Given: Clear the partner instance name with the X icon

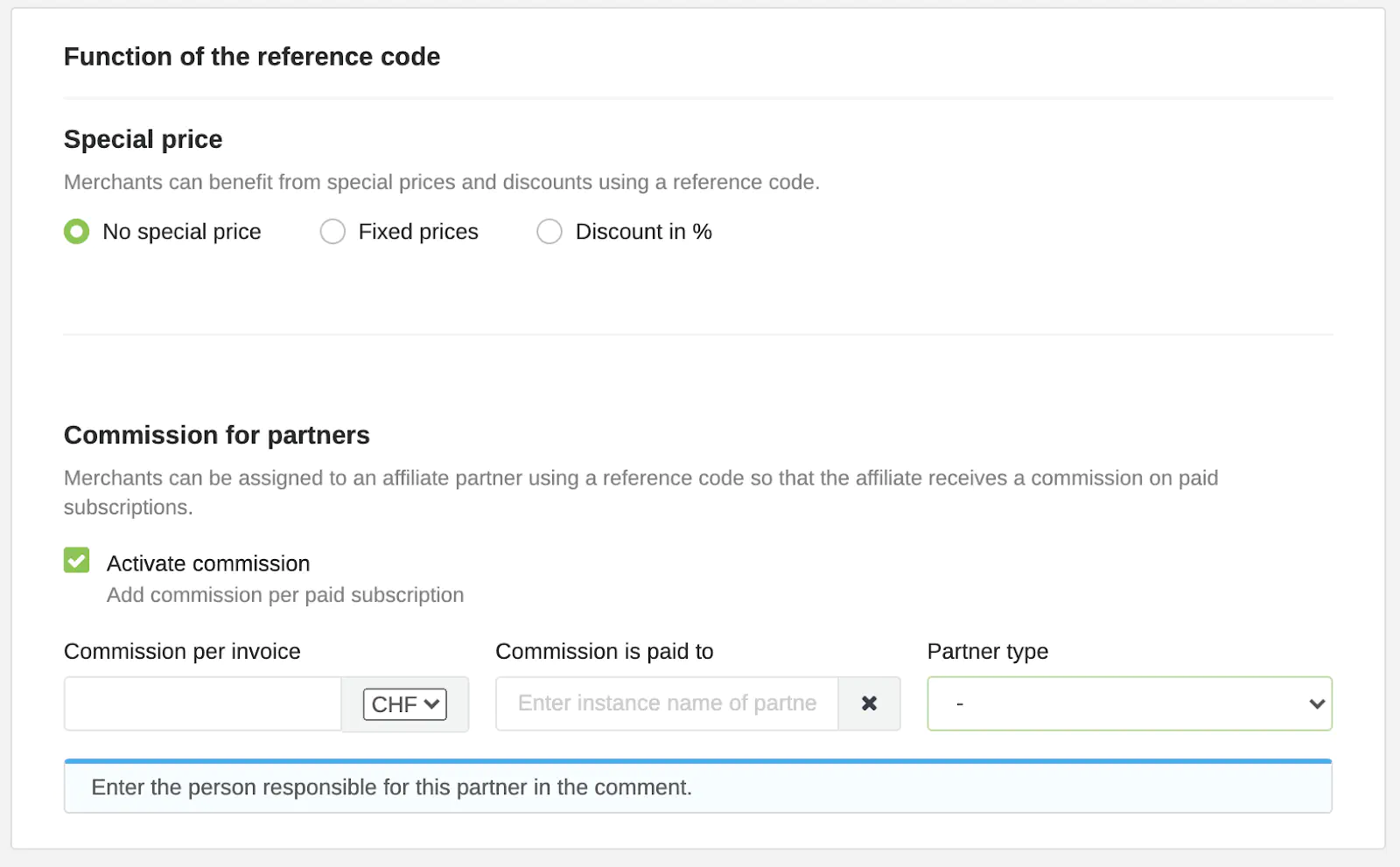Looking at the screenshot, I should click(x=869, y=703).
